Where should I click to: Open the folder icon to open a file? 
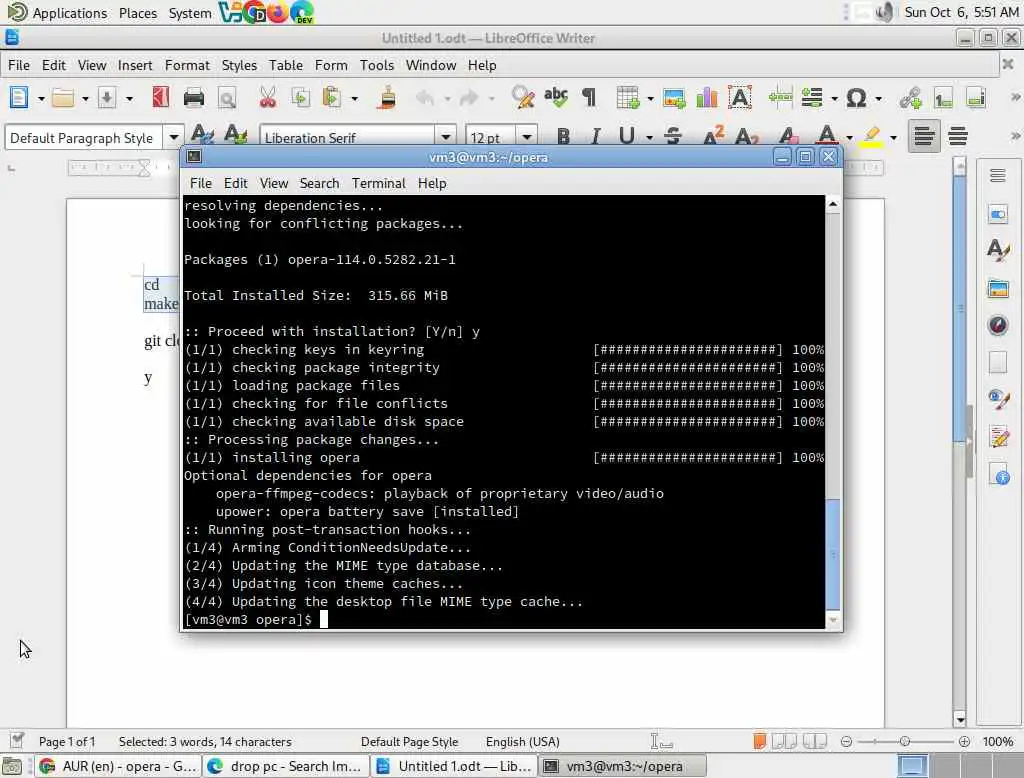coord(63,98)
